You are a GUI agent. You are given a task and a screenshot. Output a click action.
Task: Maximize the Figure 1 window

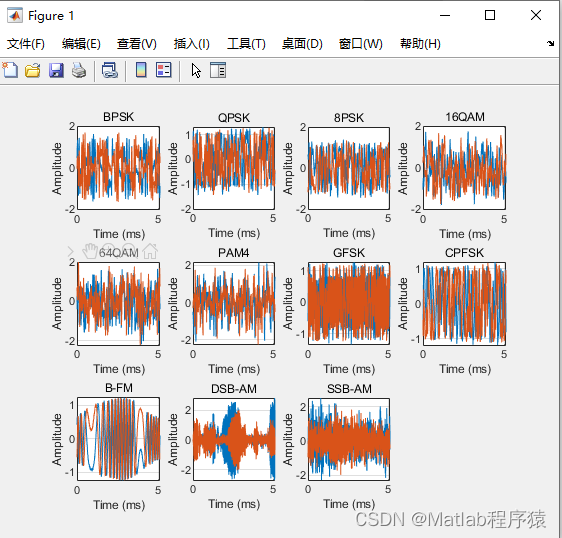(x=490, y=15)
